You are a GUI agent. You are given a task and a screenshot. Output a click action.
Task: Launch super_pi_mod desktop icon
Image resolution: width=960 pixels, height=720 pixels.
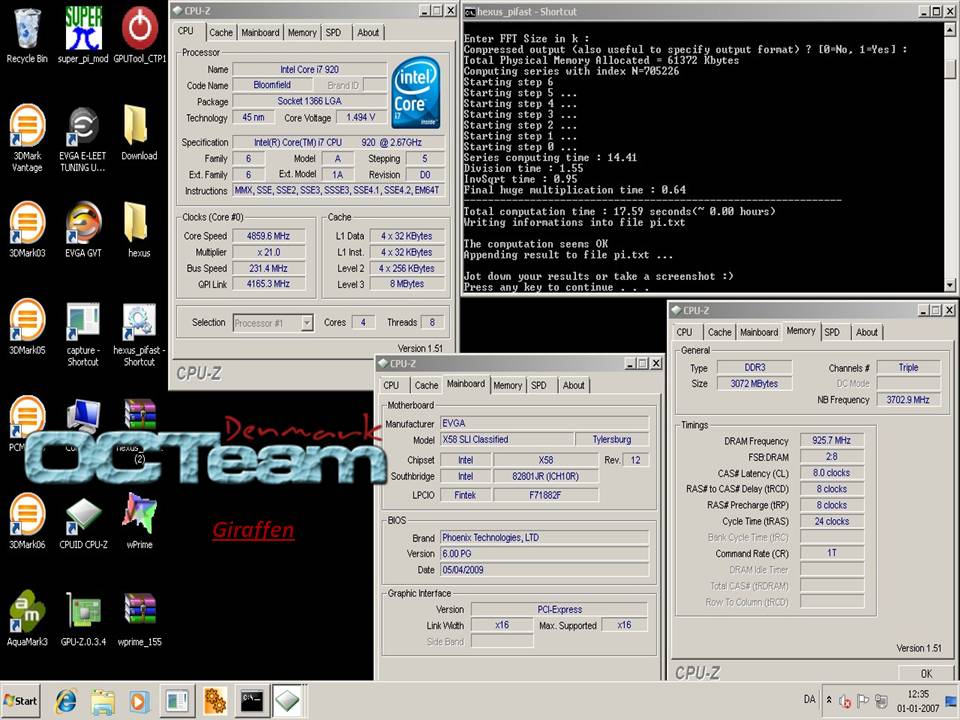click(83, 36)
